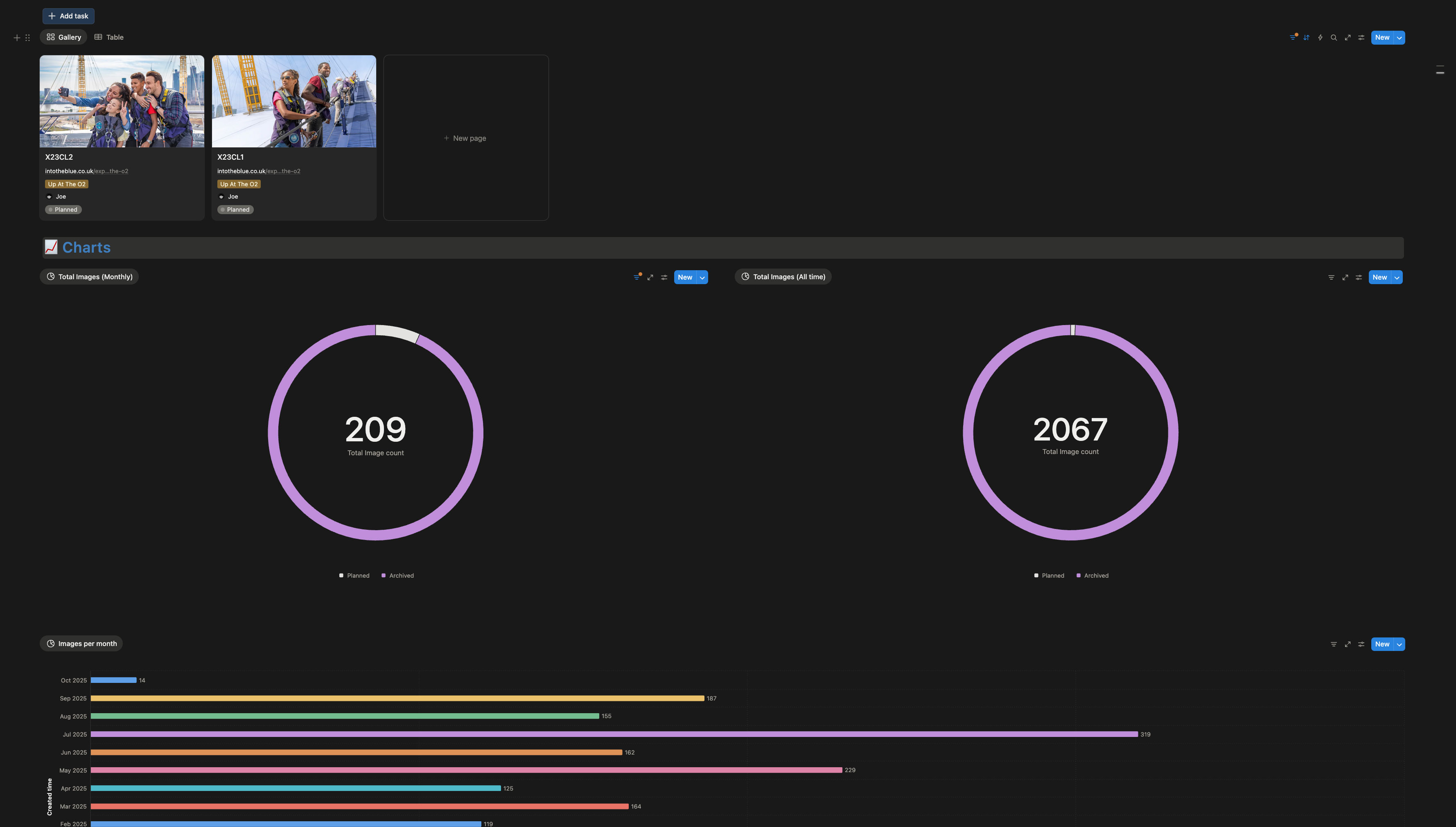The height and width of the screenshot is (827, 1456).
Task: Click the clock icon on Total Images (All time)
Action: [x=745, y=277]
